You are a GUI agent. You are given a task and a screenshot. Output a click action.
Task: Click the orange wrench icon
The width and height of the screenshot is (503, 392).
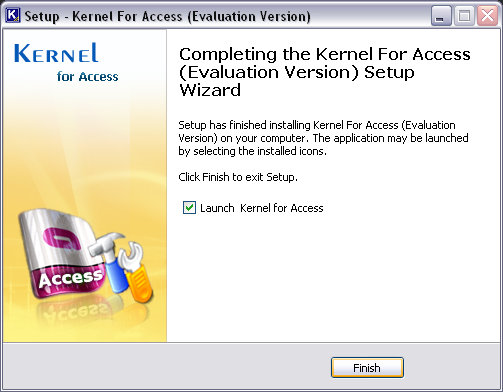137,272
